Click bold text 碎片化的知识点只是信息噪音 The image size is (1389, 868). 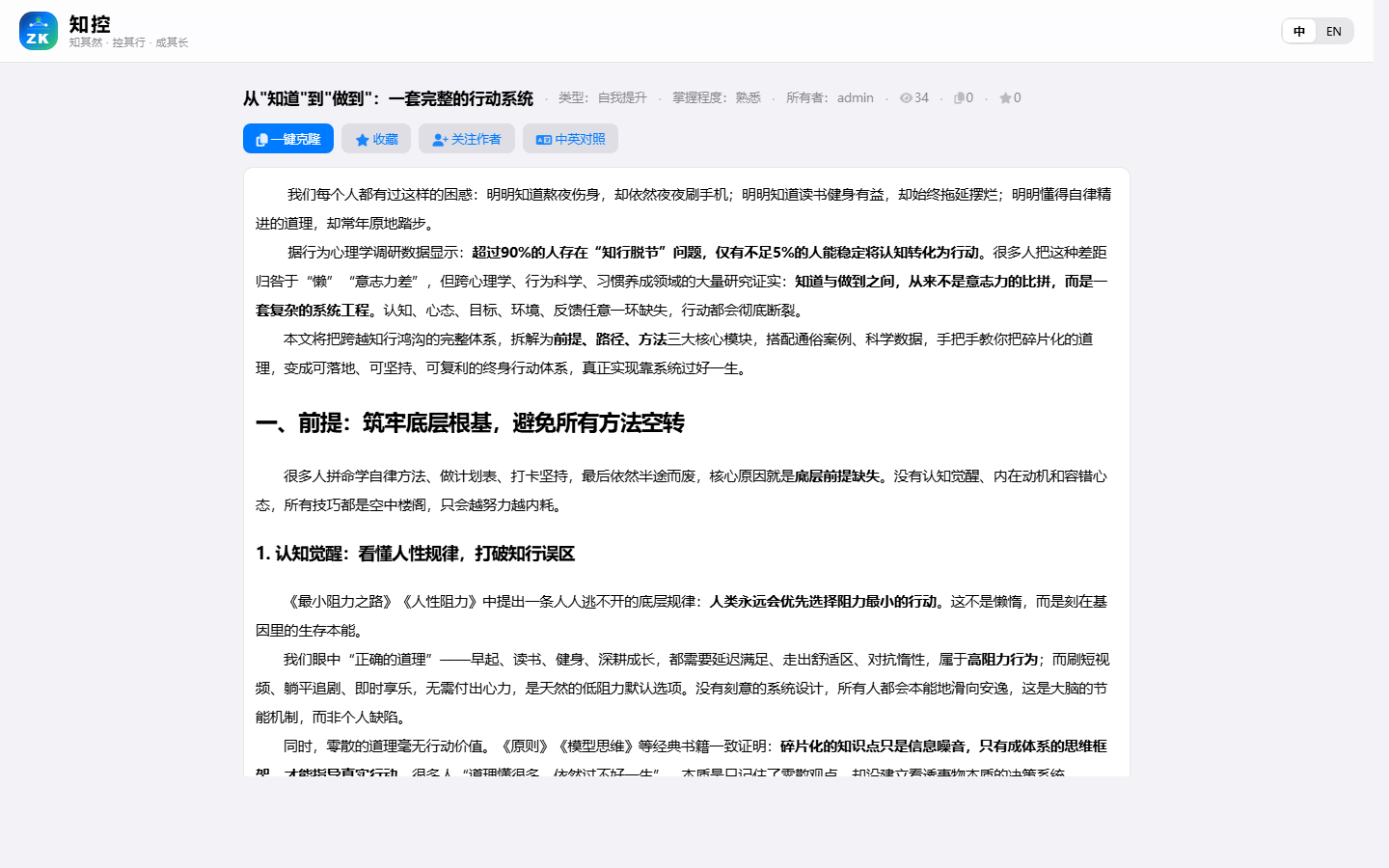873,746
